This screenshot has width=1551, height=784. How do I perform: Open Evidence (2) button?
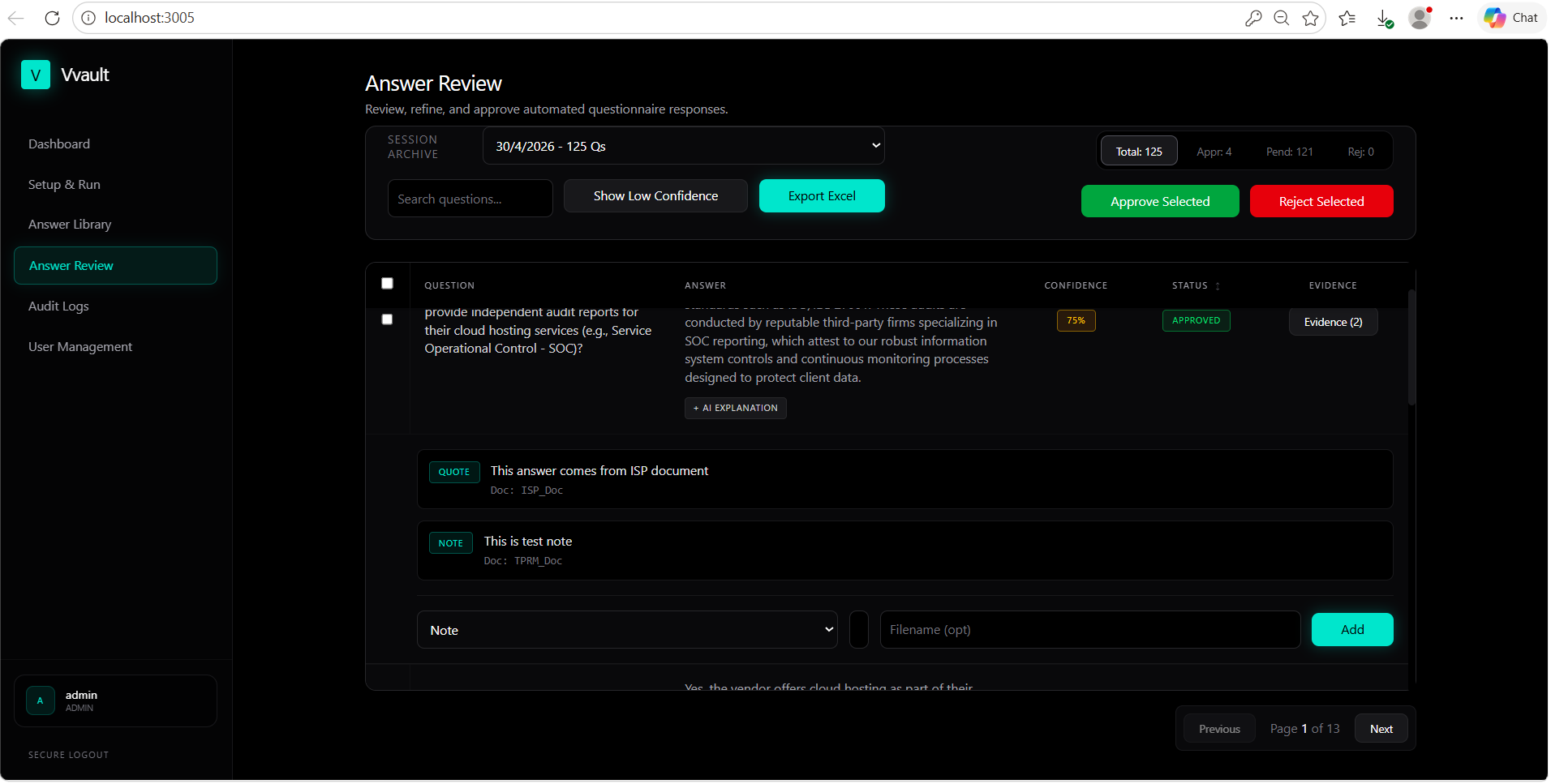[1333, 322]
